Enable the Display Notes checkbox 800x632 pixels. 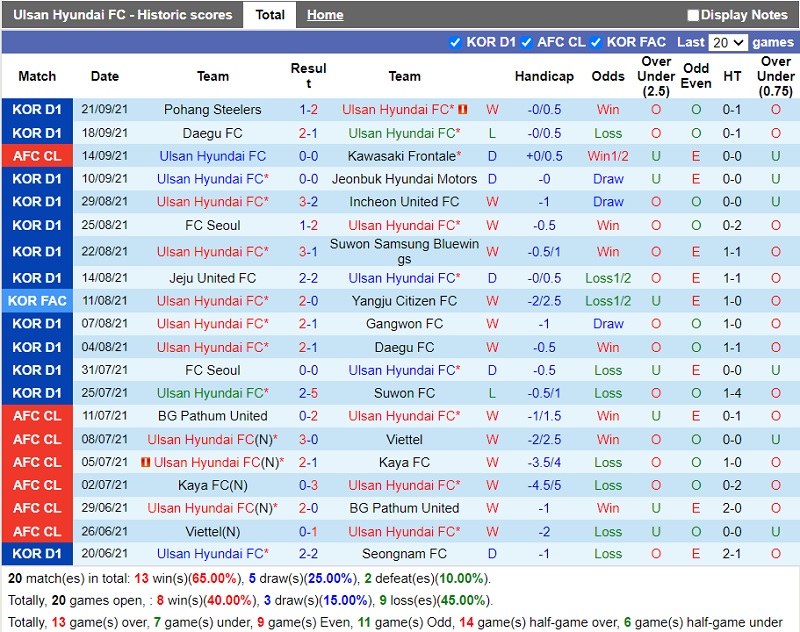click(x=693, y=15)
